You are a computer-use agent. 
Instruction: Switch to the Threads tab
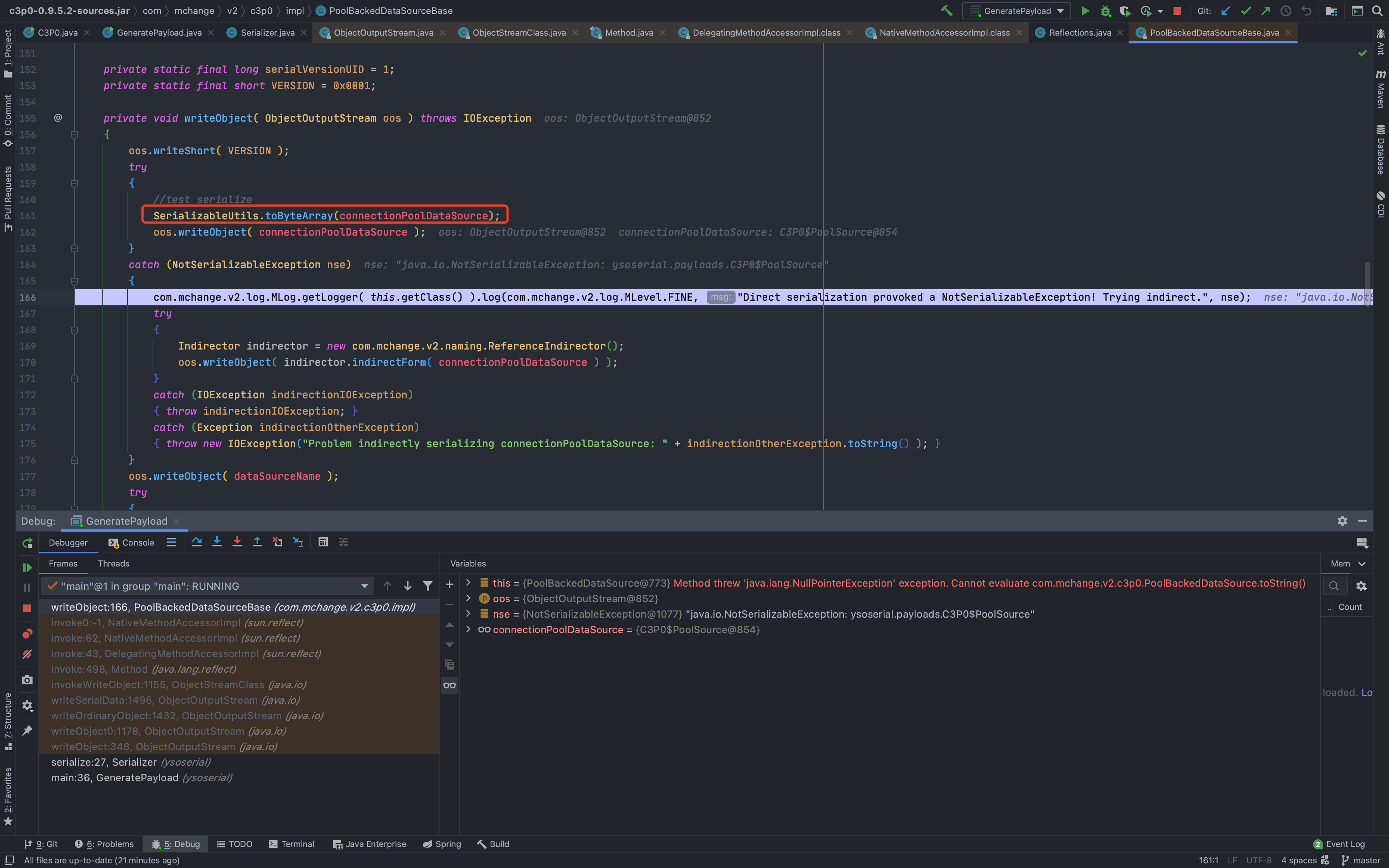[x=113, y=563]
